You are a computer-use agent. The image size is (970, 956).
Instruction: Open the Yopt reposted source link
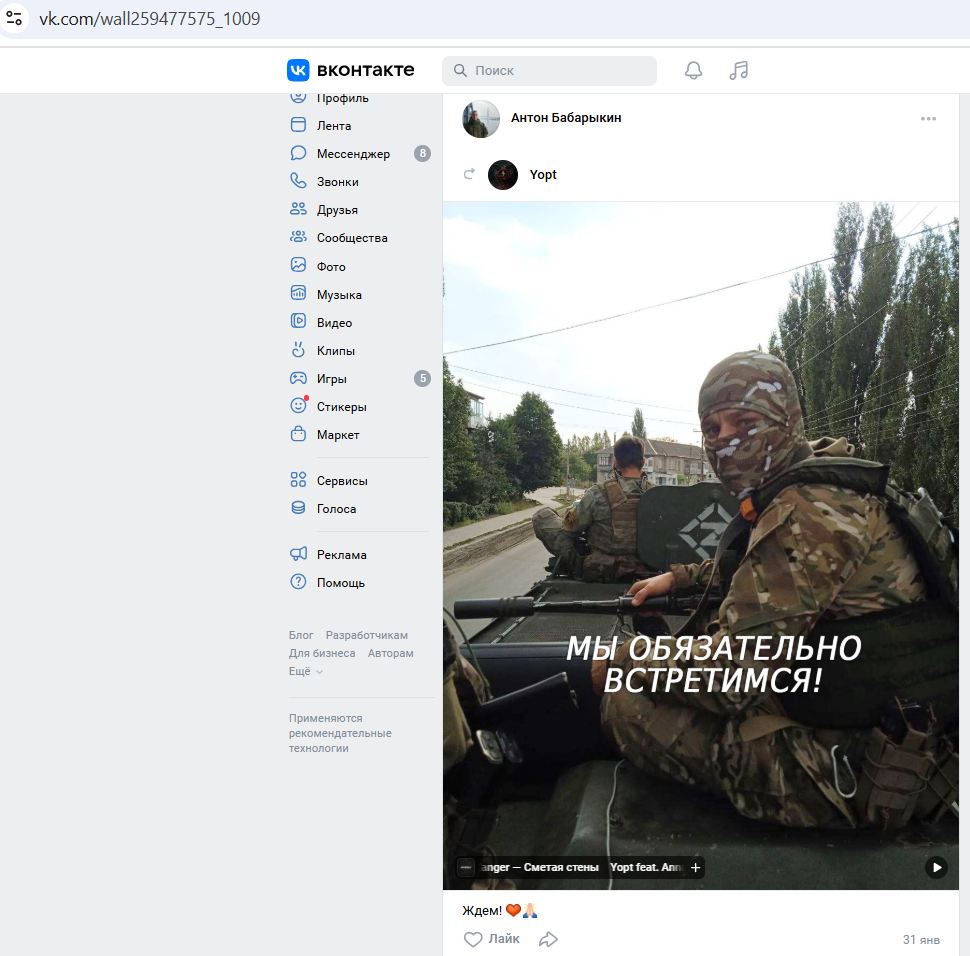click(x=543, y=175)
